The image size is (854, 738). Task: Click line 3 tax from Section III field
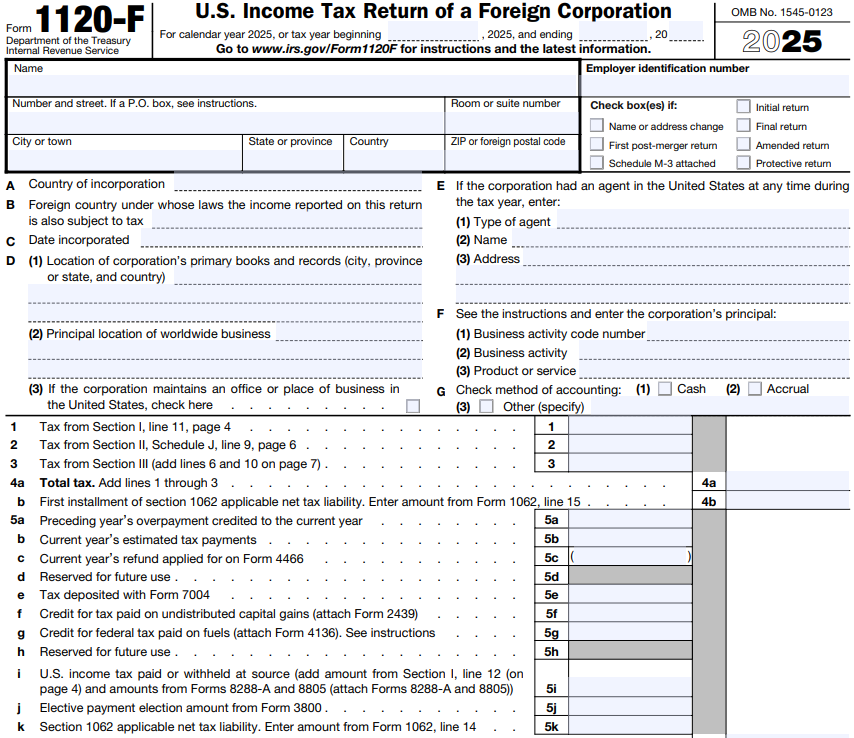click(630, 463)
